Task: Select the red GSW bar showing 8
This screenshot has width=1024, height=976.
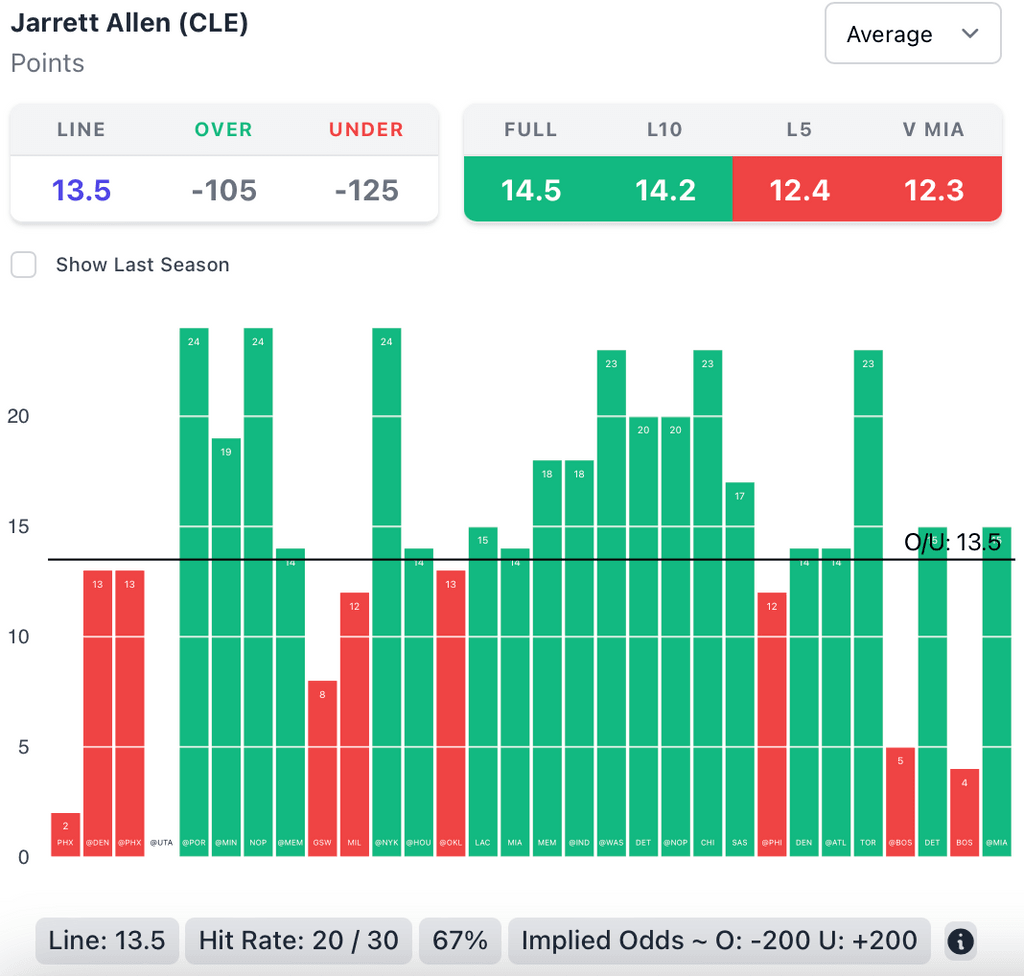Action: pos(322,768)
